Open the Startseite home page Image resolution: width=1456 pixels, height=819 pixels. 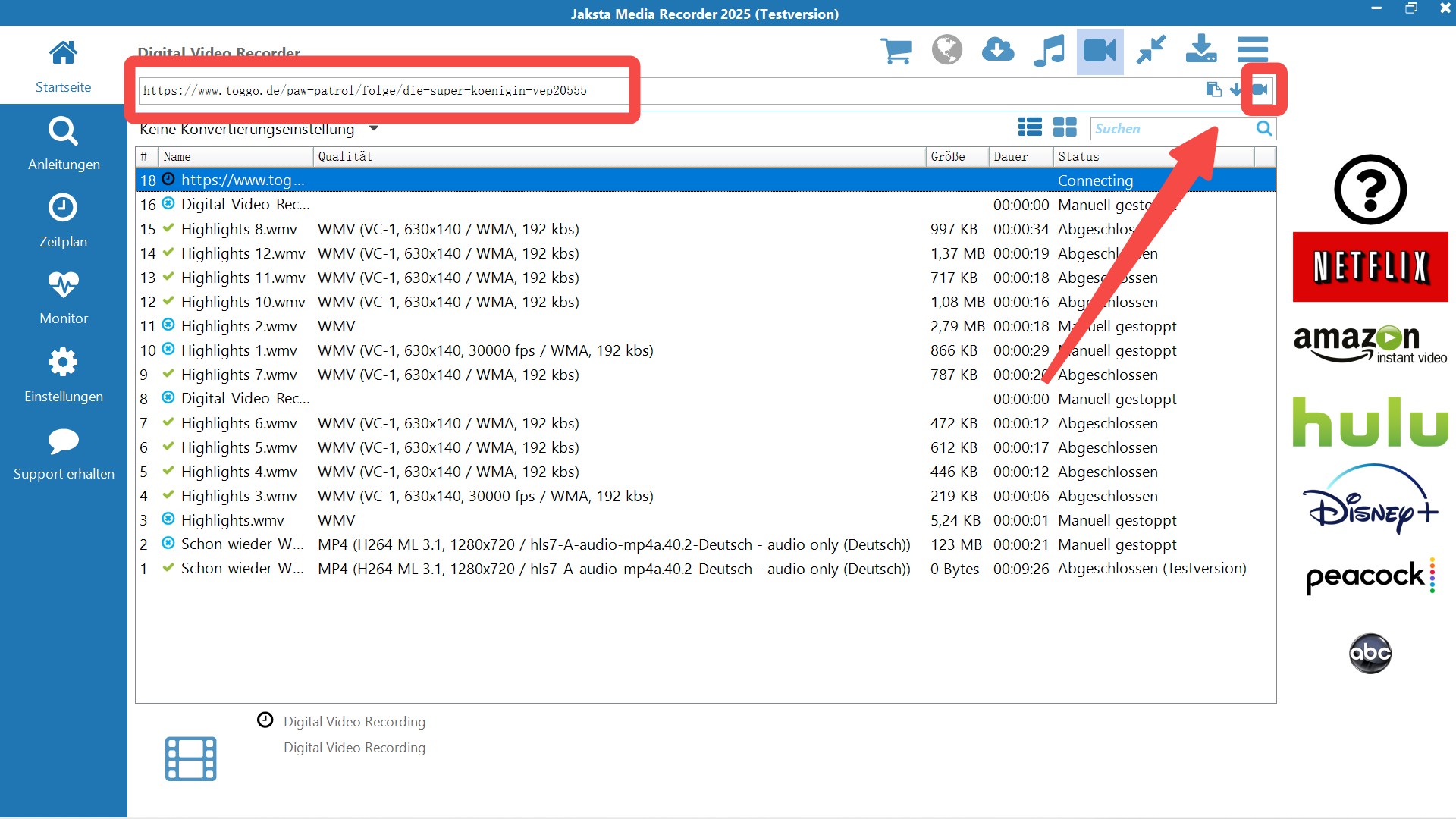63,66
